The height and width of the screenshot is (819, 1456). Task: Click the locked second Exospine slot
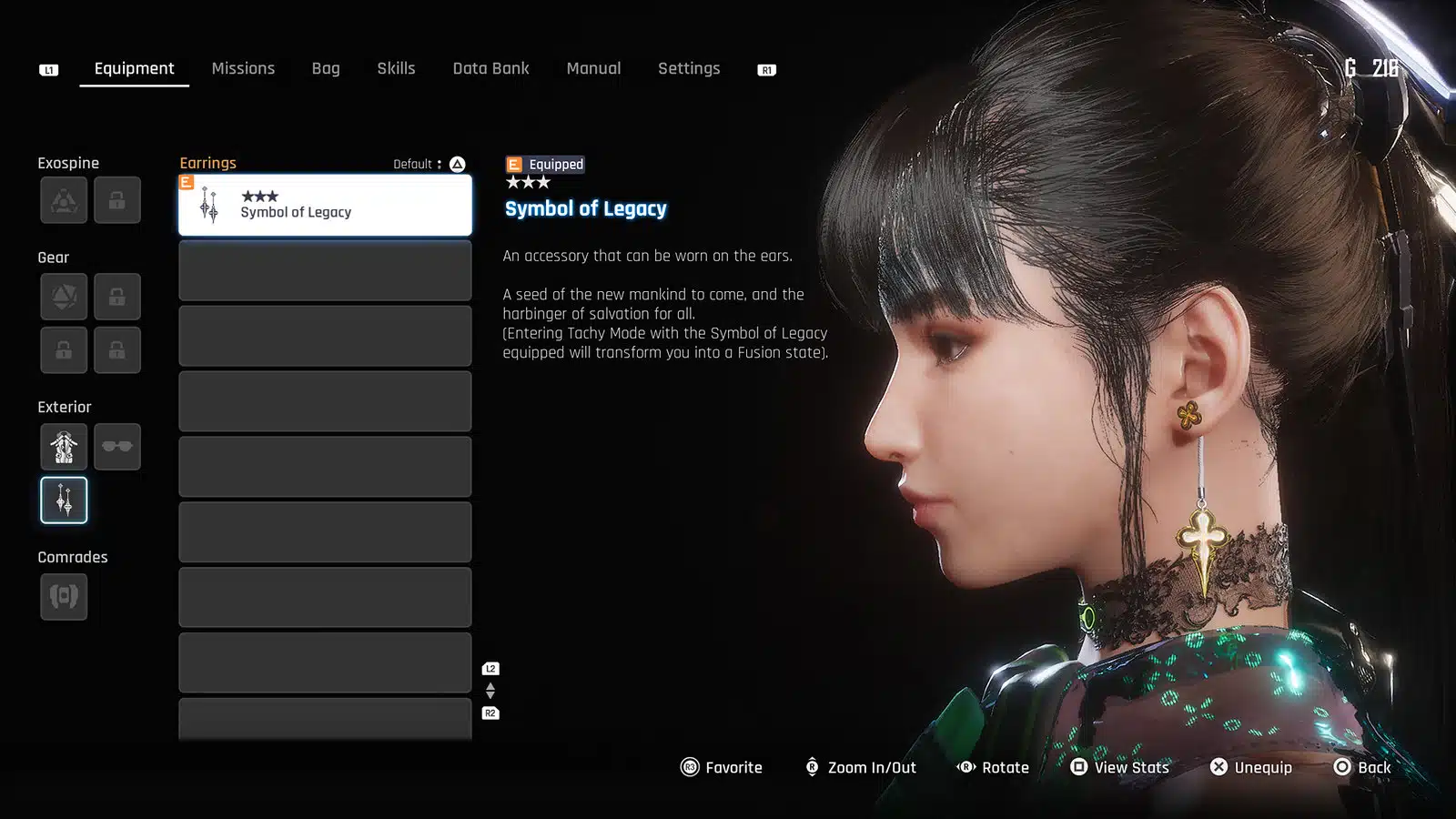pos(117,200)
